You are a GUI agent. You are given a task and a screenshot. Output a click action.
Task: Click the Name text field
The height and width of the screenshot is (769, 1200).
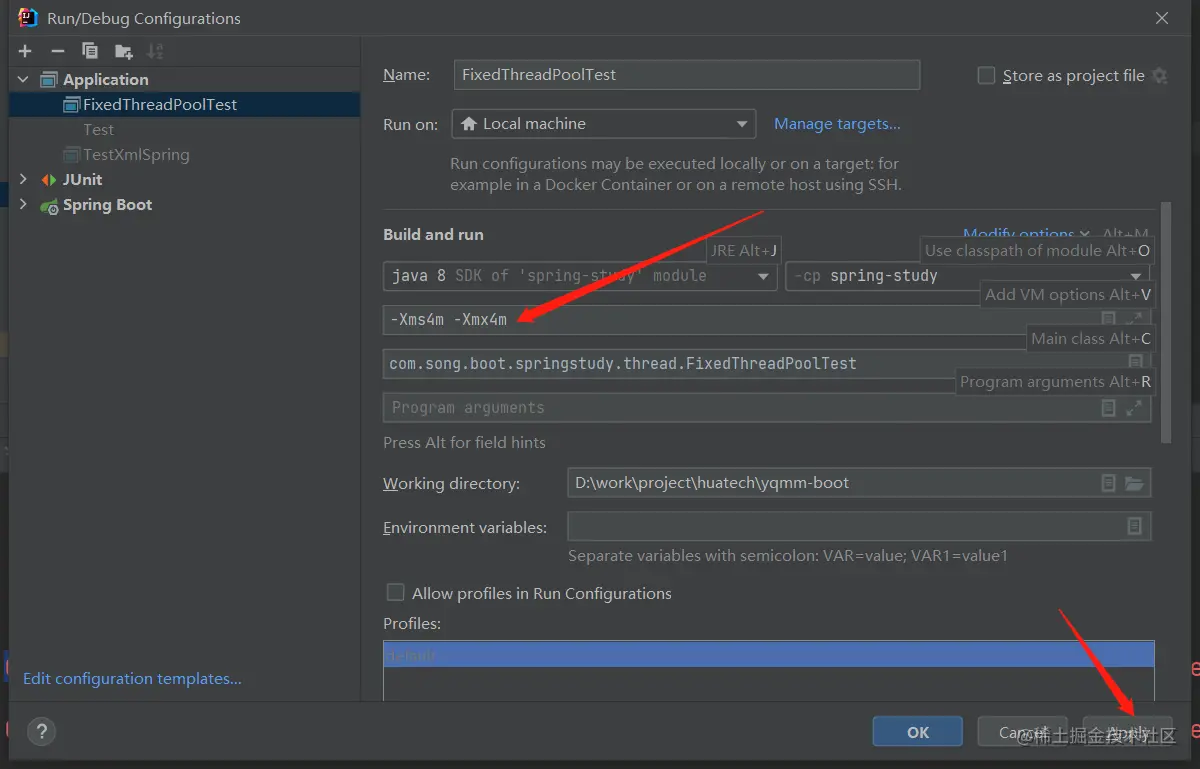click(686, 75)
